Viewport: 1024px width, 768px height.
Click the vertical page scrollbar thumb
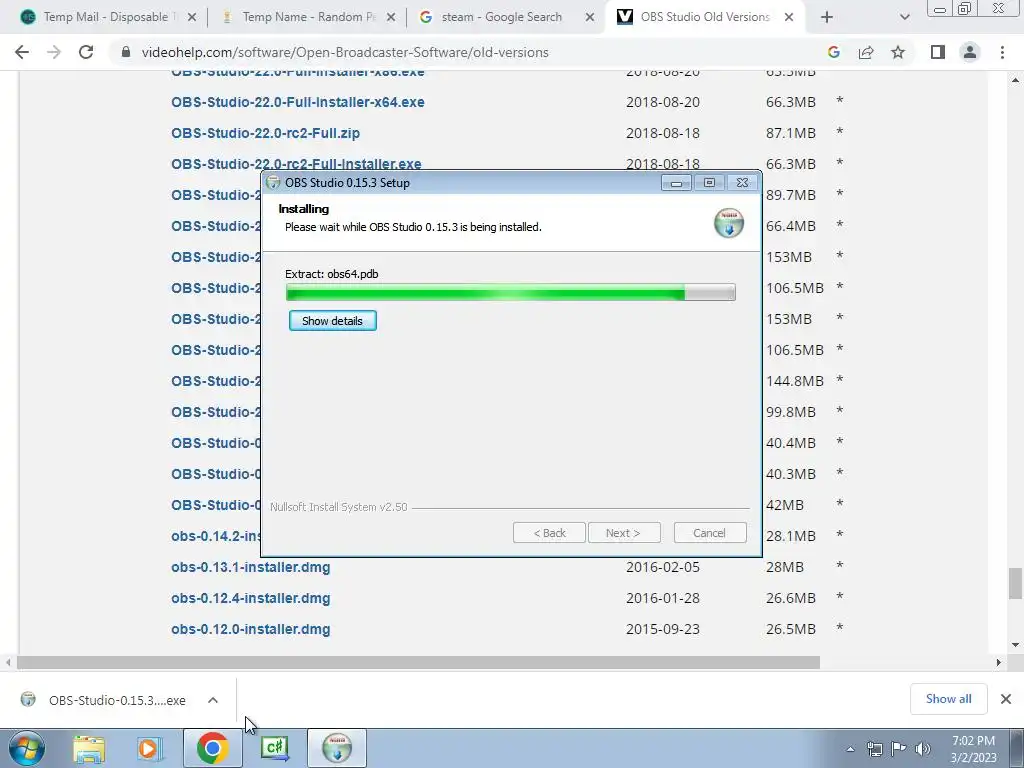1014,583
